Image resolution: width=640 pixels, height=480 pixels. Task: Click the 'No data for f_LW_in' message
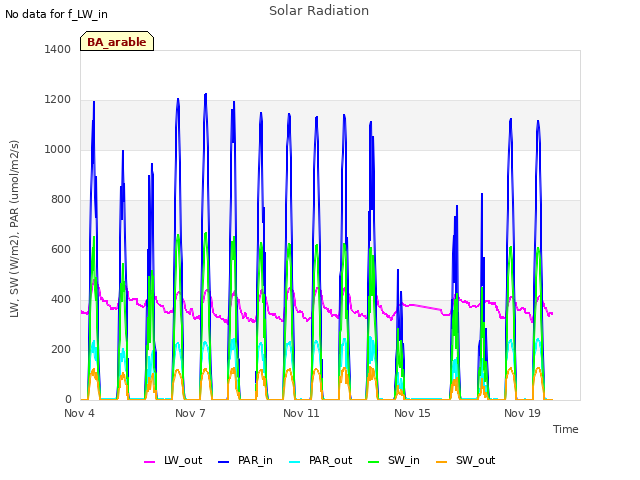point(56,14)
